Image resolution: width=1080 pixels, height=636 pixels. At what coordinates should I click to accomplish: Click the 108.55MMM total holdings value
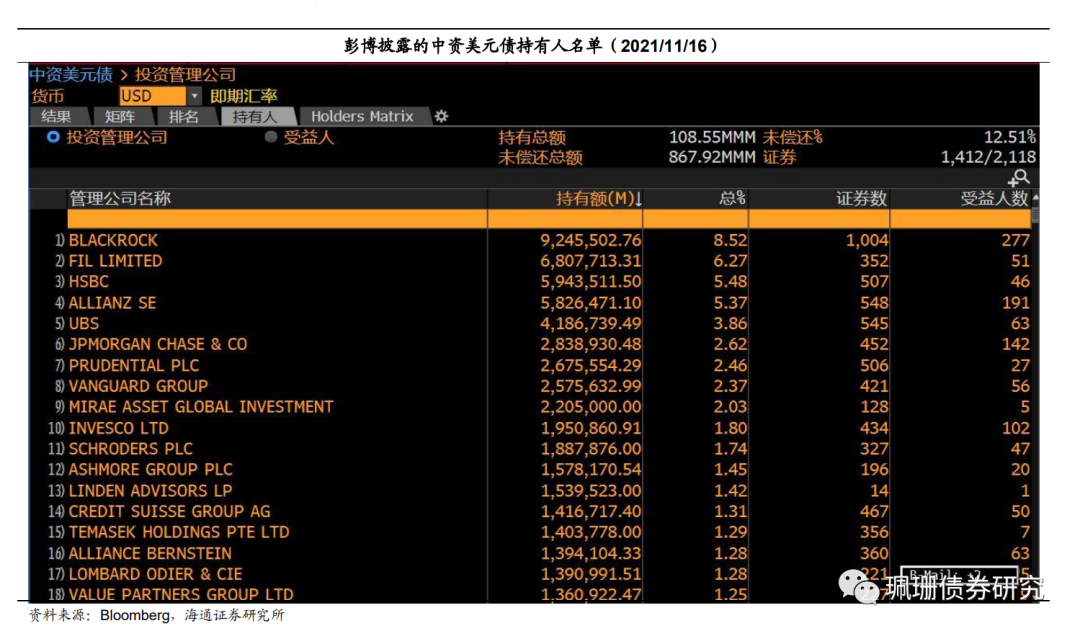click(712, 137)
